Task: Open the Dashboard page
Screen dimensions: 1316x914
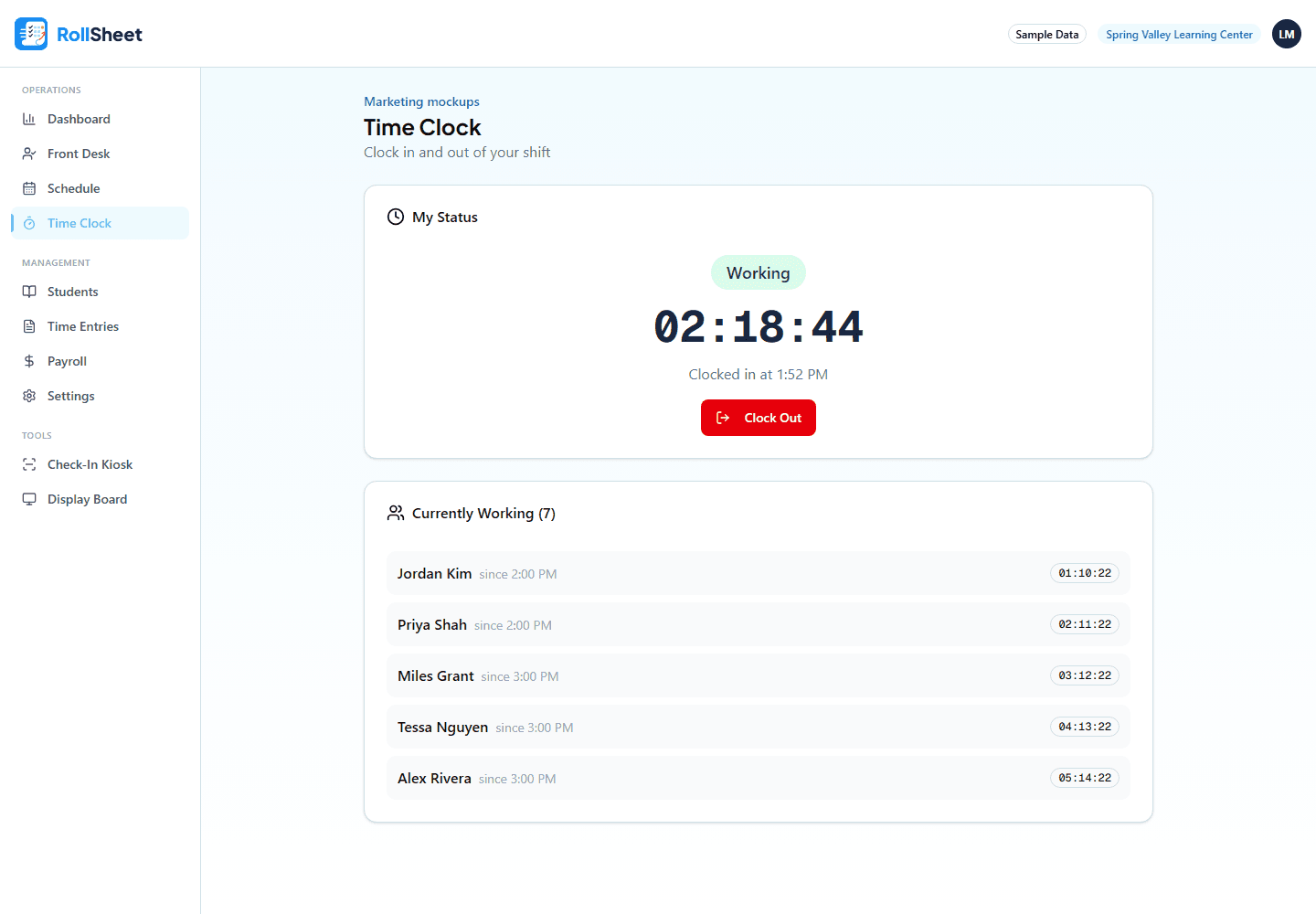Action: pos(101,119)
